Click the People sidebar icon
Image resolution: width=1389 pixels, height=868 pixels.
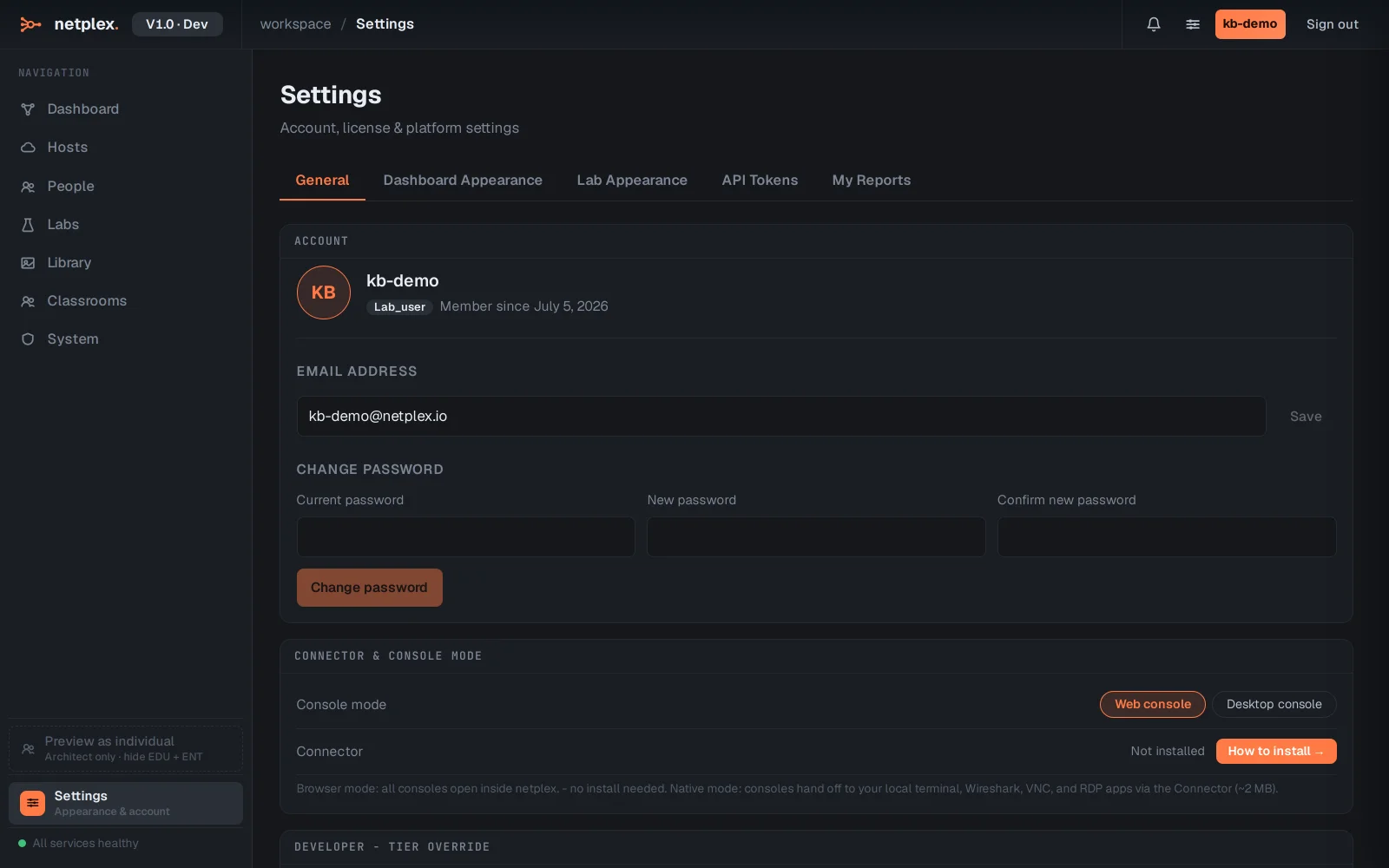coord(28,187)
